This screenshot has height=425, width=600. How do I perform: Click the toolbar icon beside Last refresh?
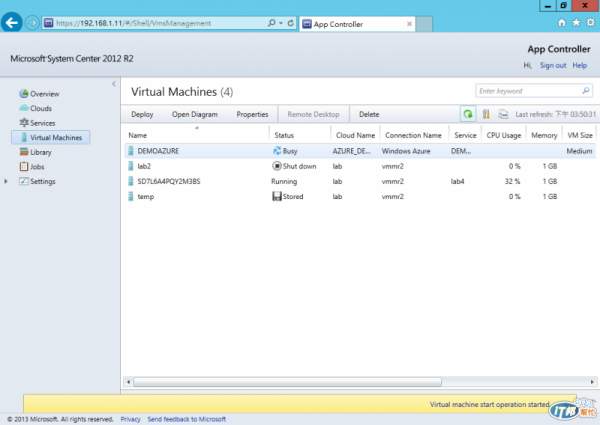(503, 114)
